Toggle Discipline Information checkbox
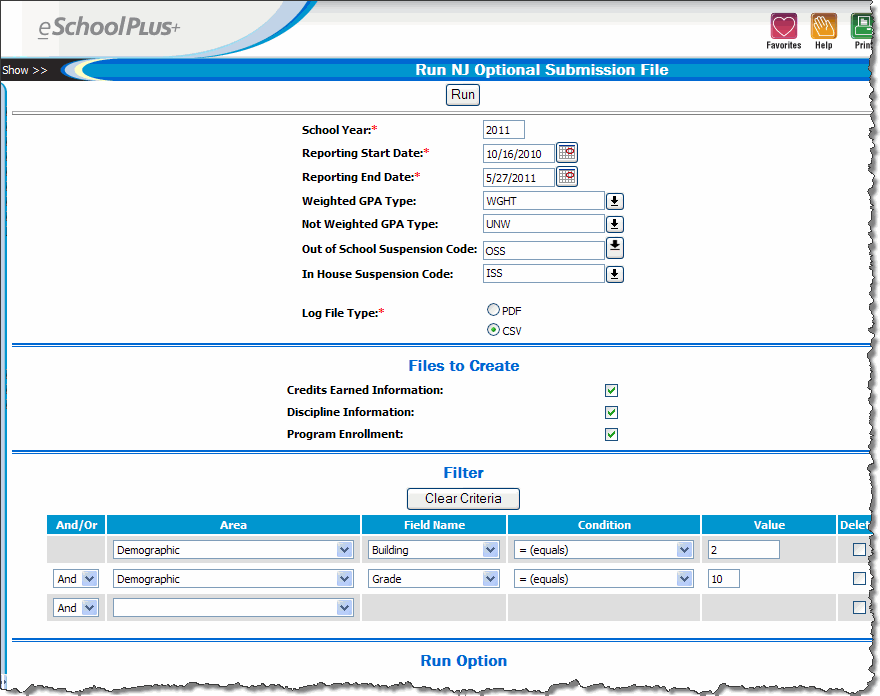Image resolution: width=880 pixels, height=696 pixels. 611,412
